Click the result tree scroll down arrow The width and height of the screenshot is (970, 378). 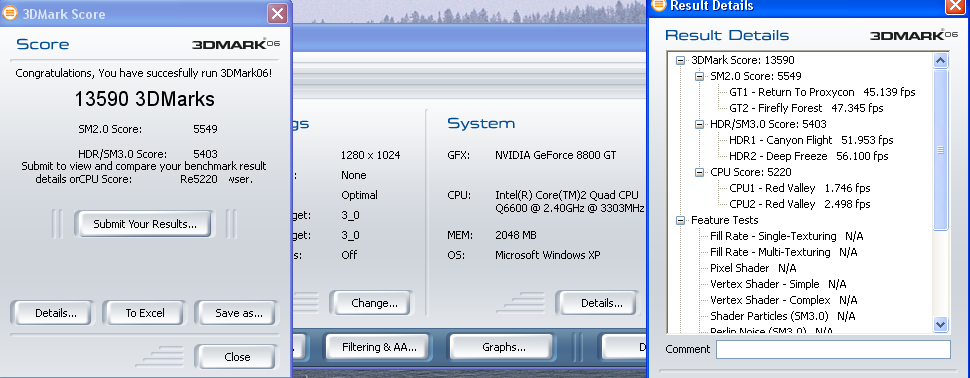tap(940, 324)
